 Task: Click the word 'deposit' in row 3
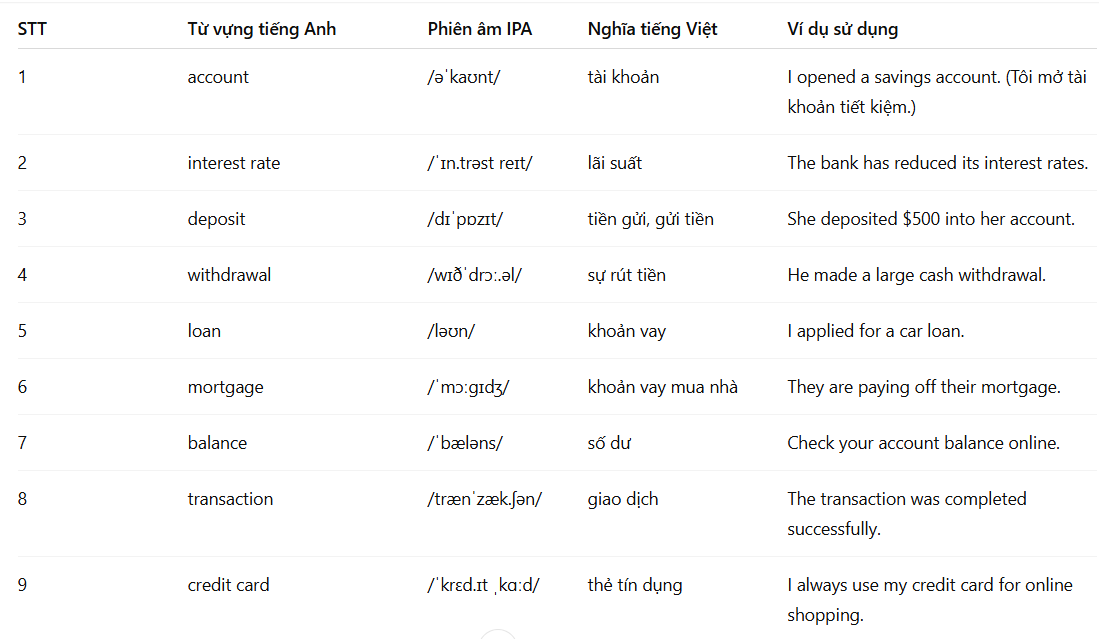[x=216, y=219]
